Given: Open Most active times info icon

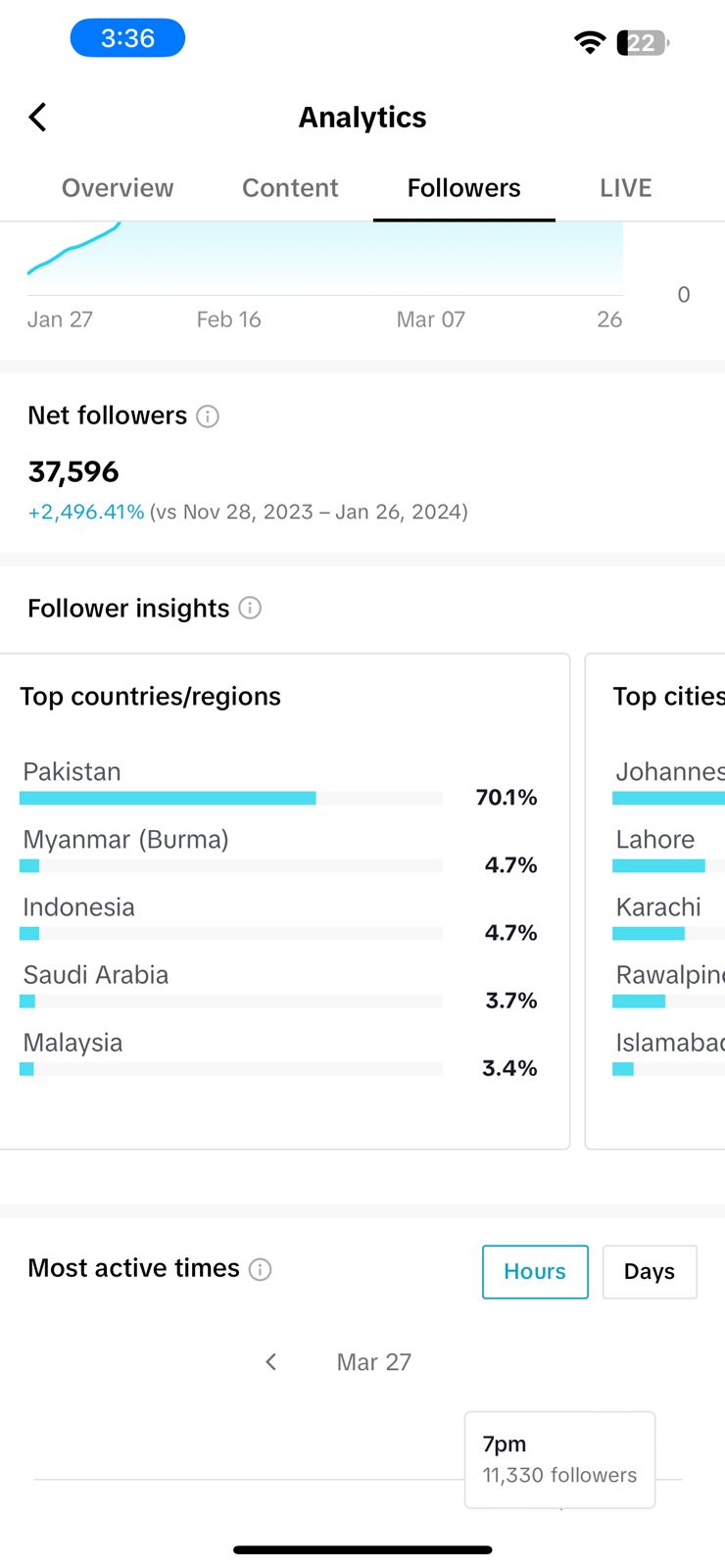Looking at the screenshot, I should (x=261, y=1270).
